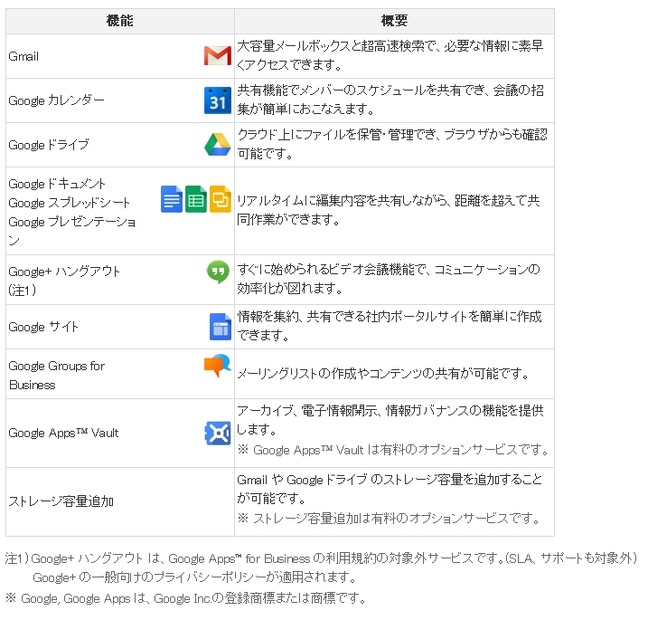Click the ストレージ容量追加は有料 note
Viewport: 648px width, 620px height.
coord(389,518)
